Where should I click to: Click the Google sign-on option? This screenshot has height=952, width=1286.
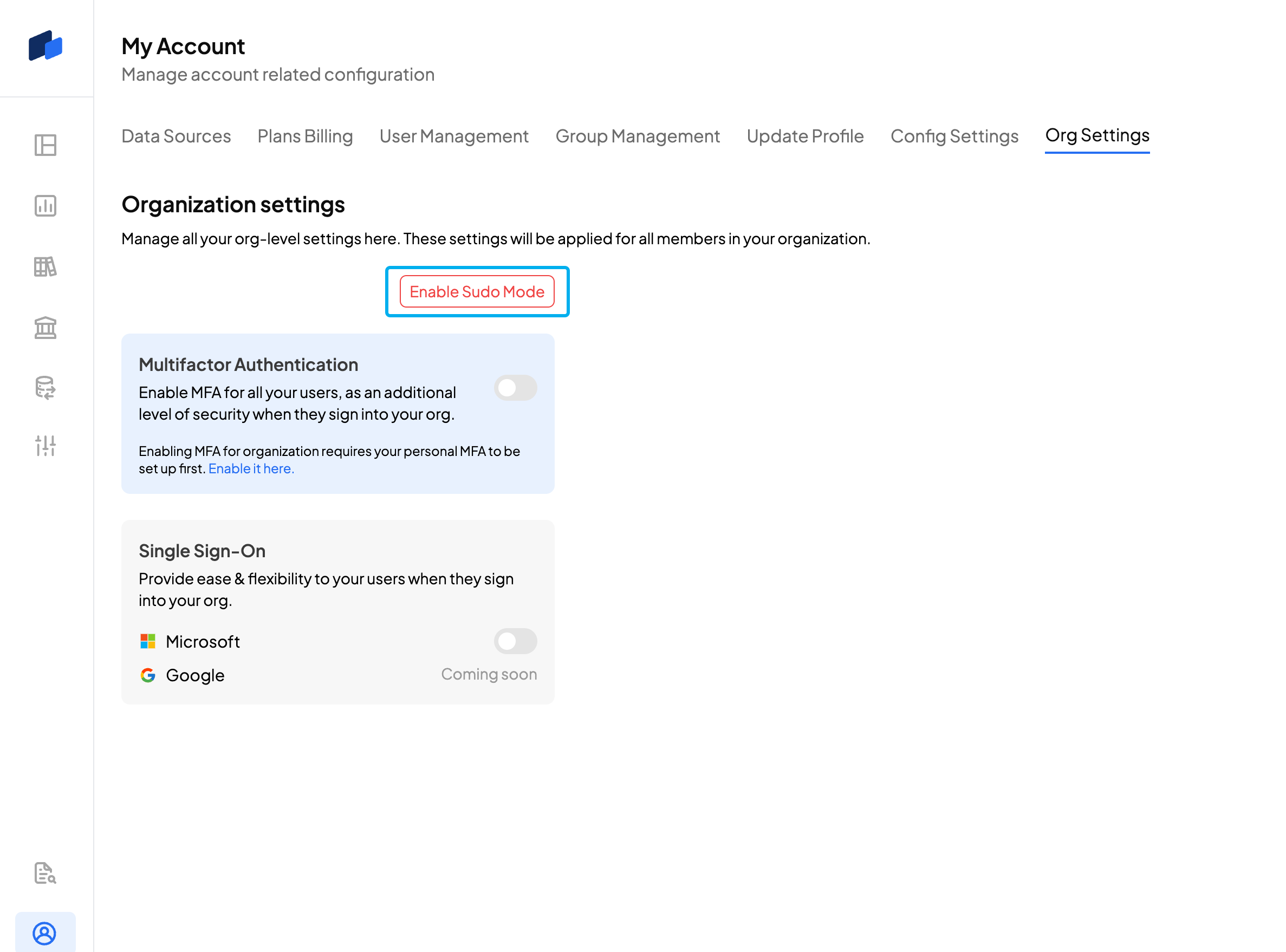click(195, 675)
